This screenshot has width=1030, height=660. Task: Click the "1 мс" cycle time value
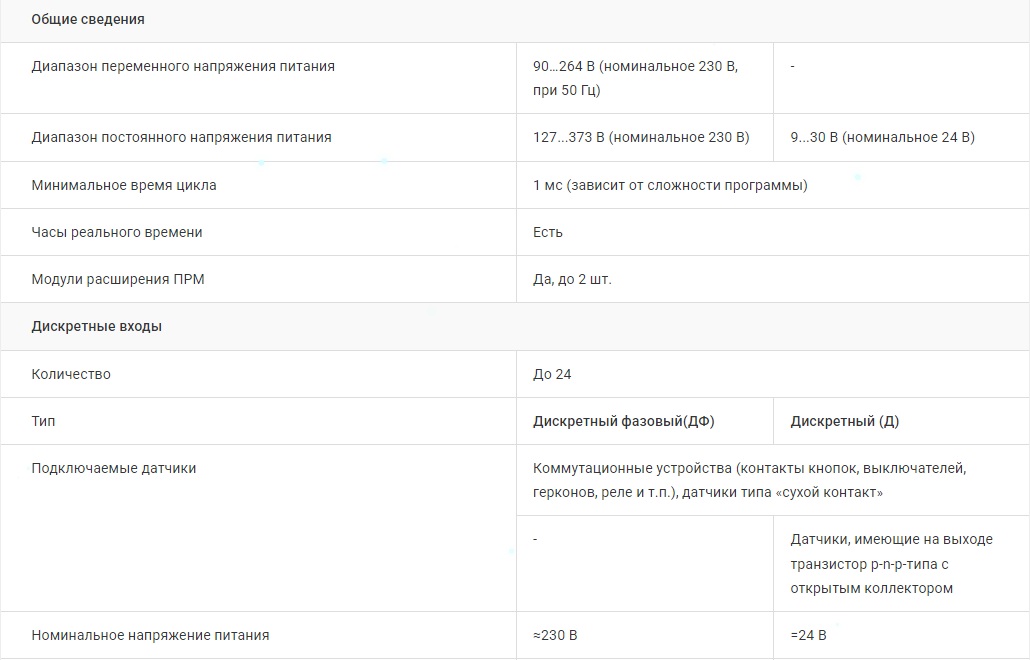click(670, 185)
